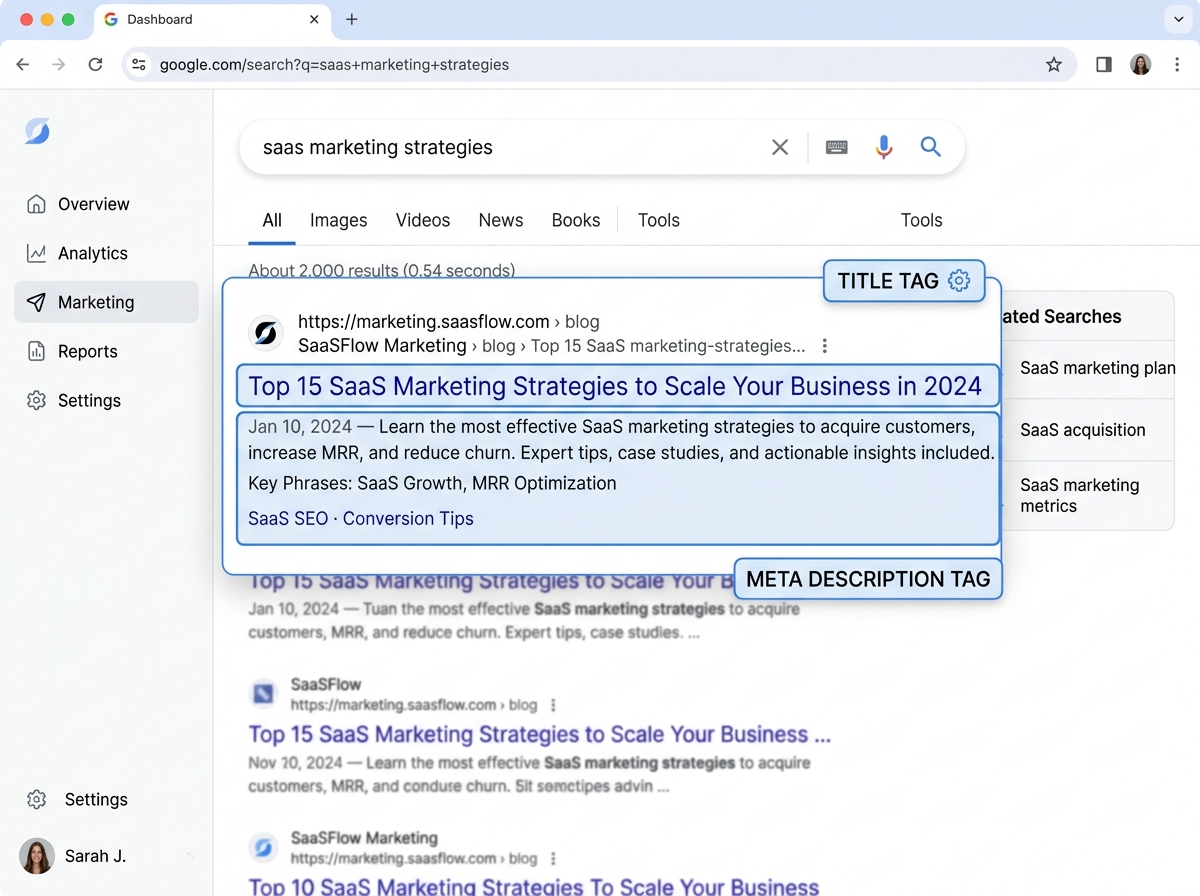Viewport: 1200px width, 896px height.
Task: Open Settings below Reports in sidebar
Action: (106, 400)
